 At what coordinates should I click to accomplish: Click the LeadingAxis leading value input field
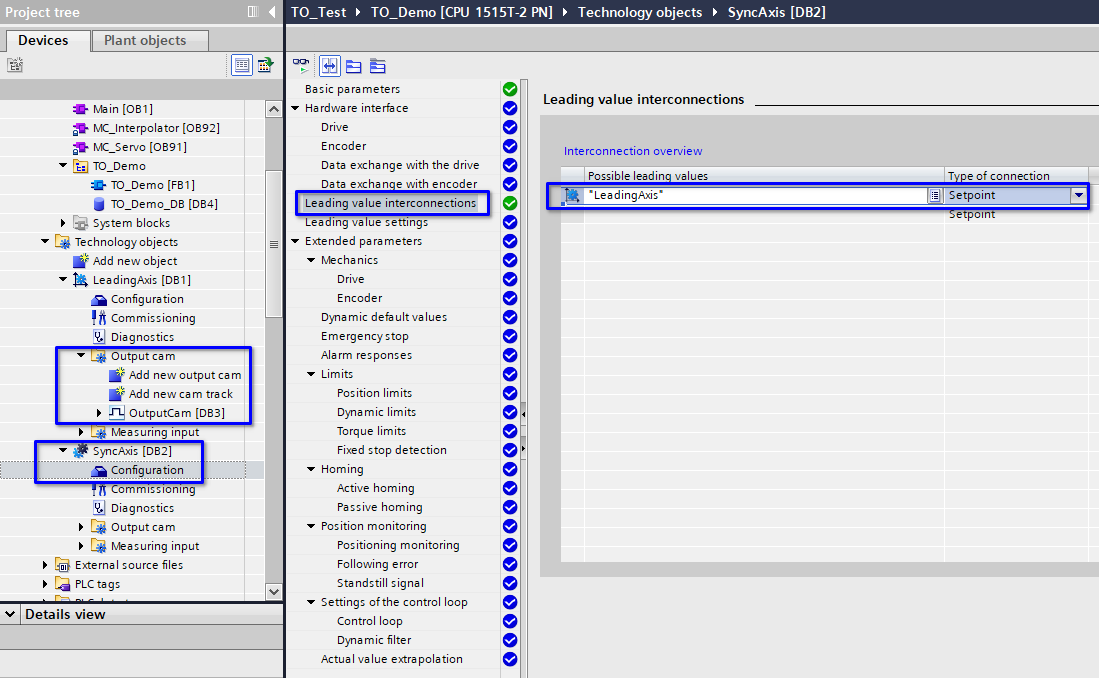pyautogui.click(x=755, y=196)
